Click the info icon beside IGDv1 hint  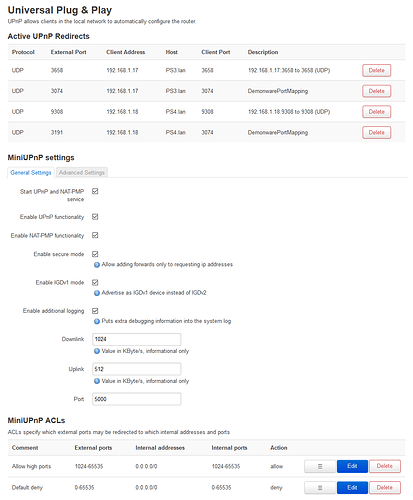97,293
